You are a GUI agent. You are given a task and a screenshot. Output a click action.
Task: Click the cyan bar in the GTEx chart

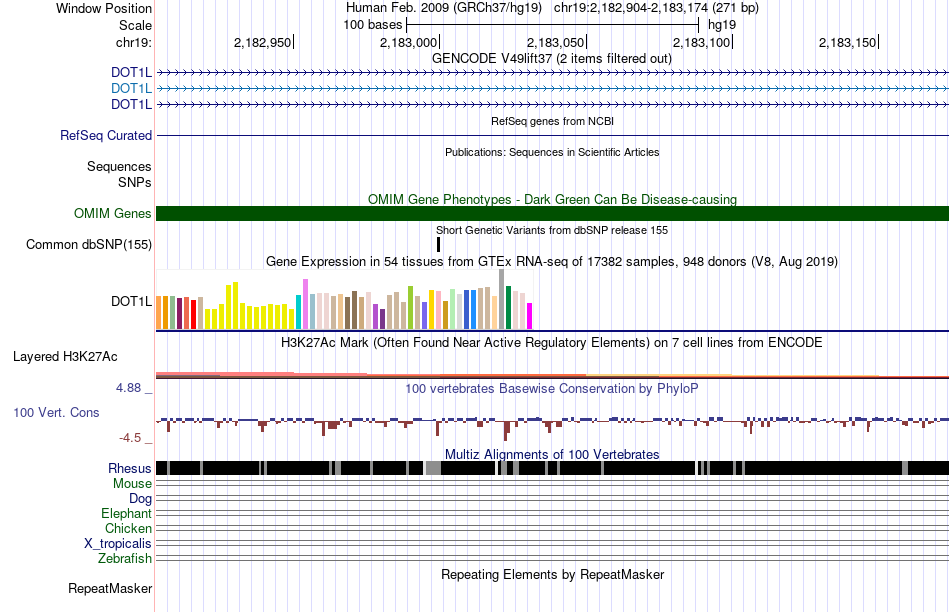pos(299,312)
